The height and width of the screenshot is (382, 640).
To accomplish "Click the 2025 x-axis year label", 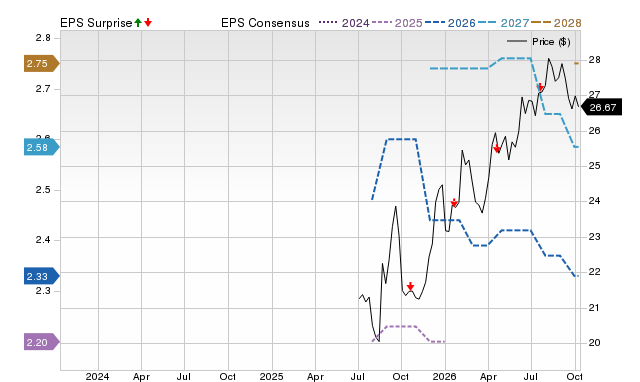I will [x=271, y=376].
